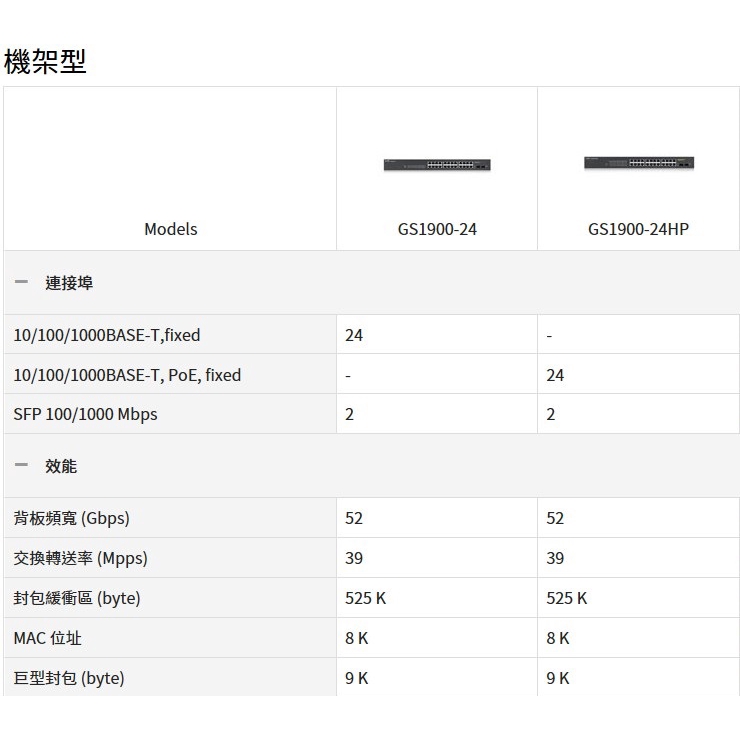Click the 效能 section title

(61, 466)
